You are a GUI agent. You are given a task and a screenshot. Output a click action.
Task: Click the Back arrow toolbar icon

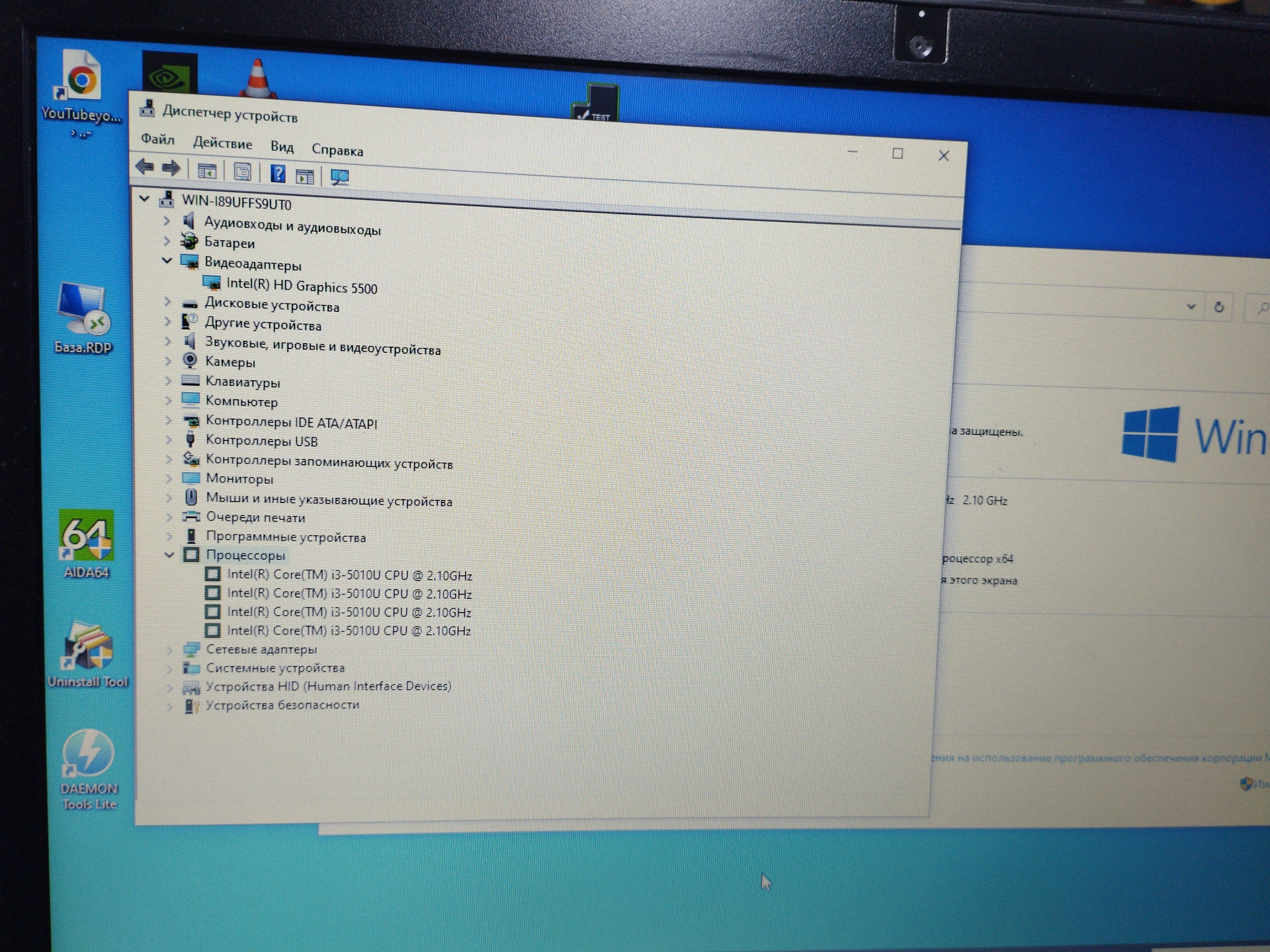145,167
